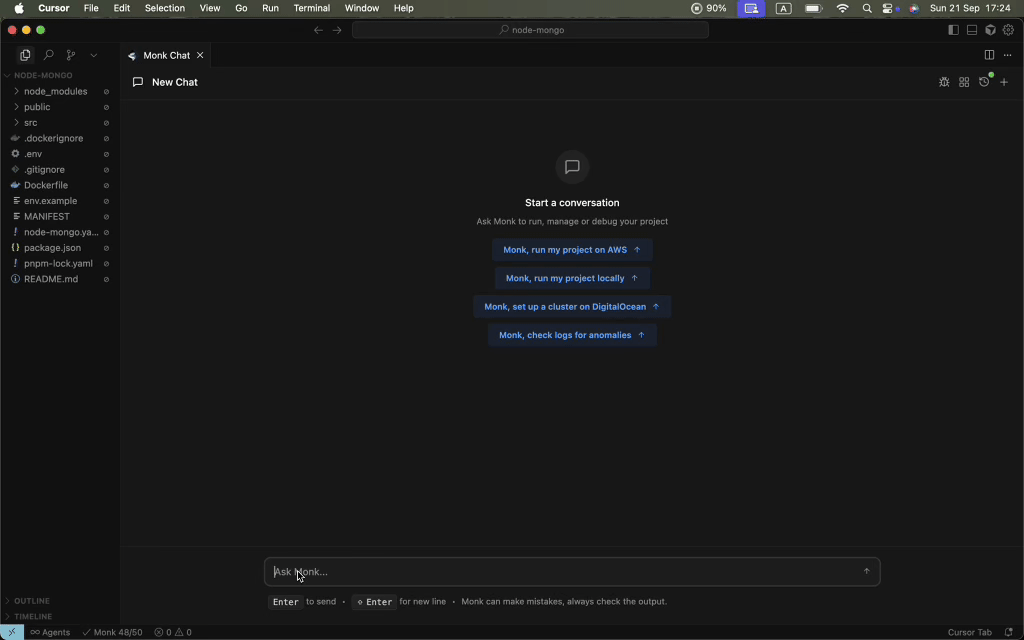Click the debug bug icon in chat header
The image size is (1024, 640).
pyautogui.click(x=944, y=82)
